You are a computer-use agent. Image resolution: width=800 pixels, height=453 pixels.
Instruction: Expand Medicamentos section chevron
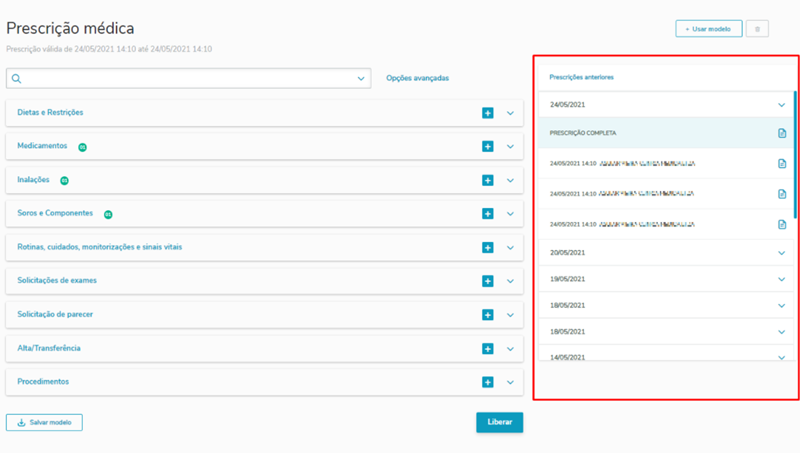[510, 147]
